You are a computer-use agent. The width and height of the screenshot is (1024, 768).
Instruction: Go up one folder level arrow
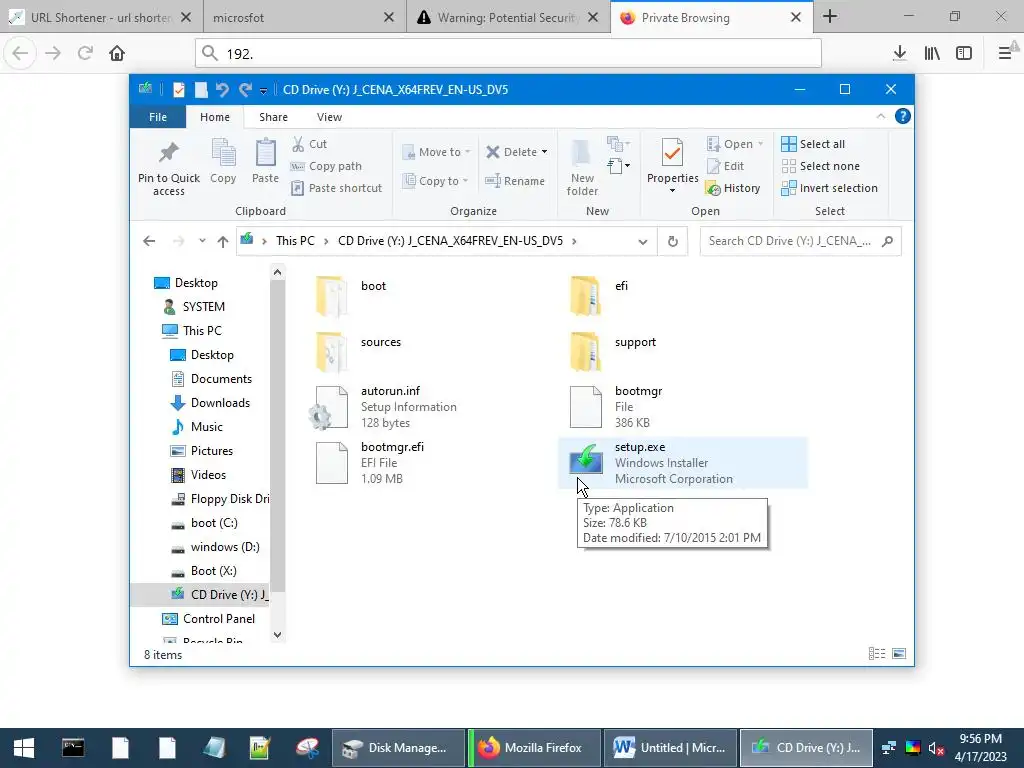click(x=223, y=242)
